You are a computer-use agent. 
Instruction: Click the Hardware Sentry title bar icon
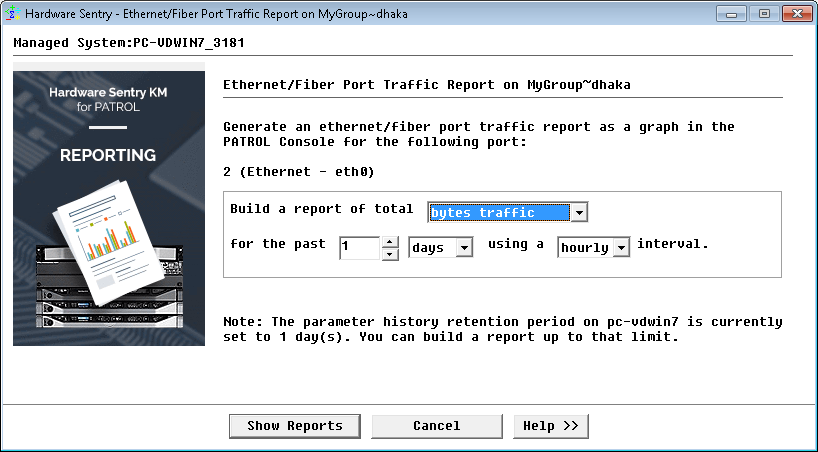(x=13, y=14)
